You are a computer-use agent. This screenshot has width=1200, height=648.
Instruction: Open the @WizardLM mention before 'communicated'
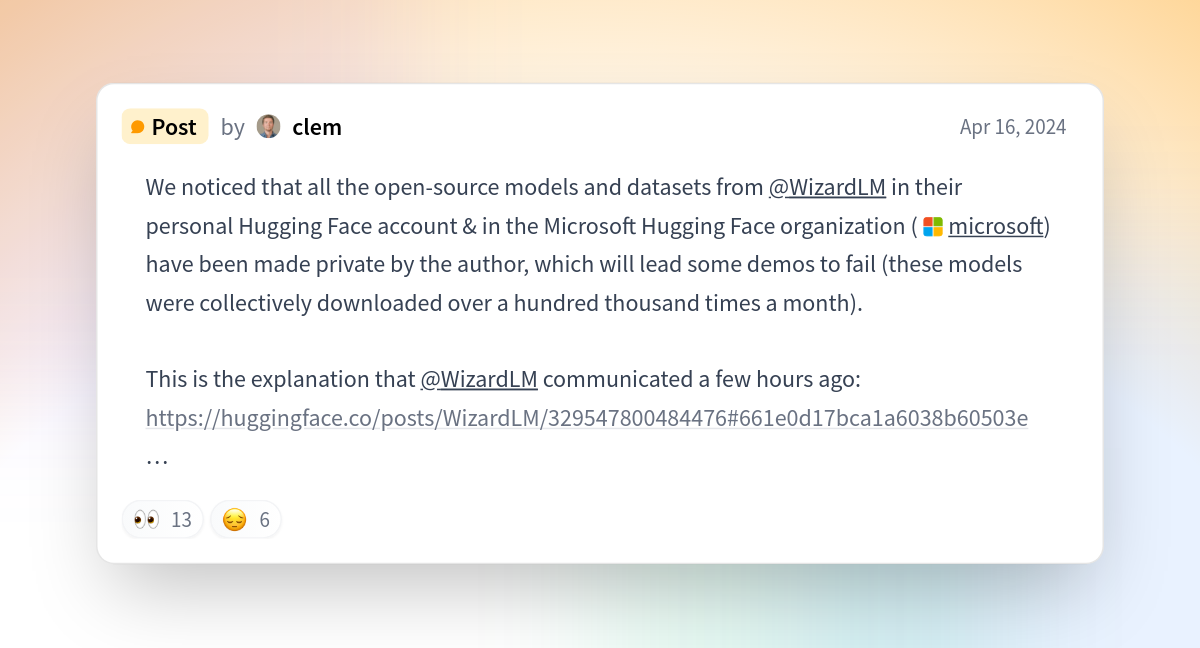click(479, 380)
